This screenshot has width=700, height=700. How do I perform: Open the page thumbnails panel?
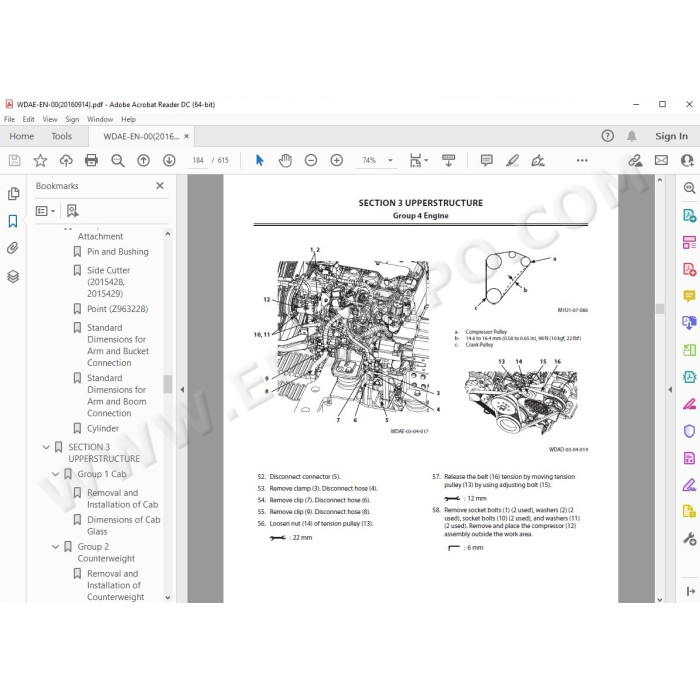13,193
